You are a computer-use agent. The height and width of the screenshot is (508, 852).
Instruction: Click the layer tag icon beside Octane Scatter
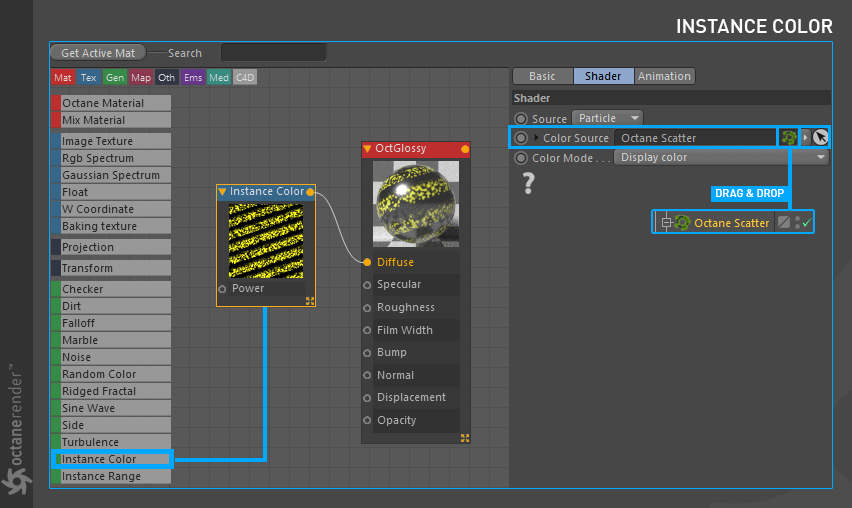tap(784, 222)
